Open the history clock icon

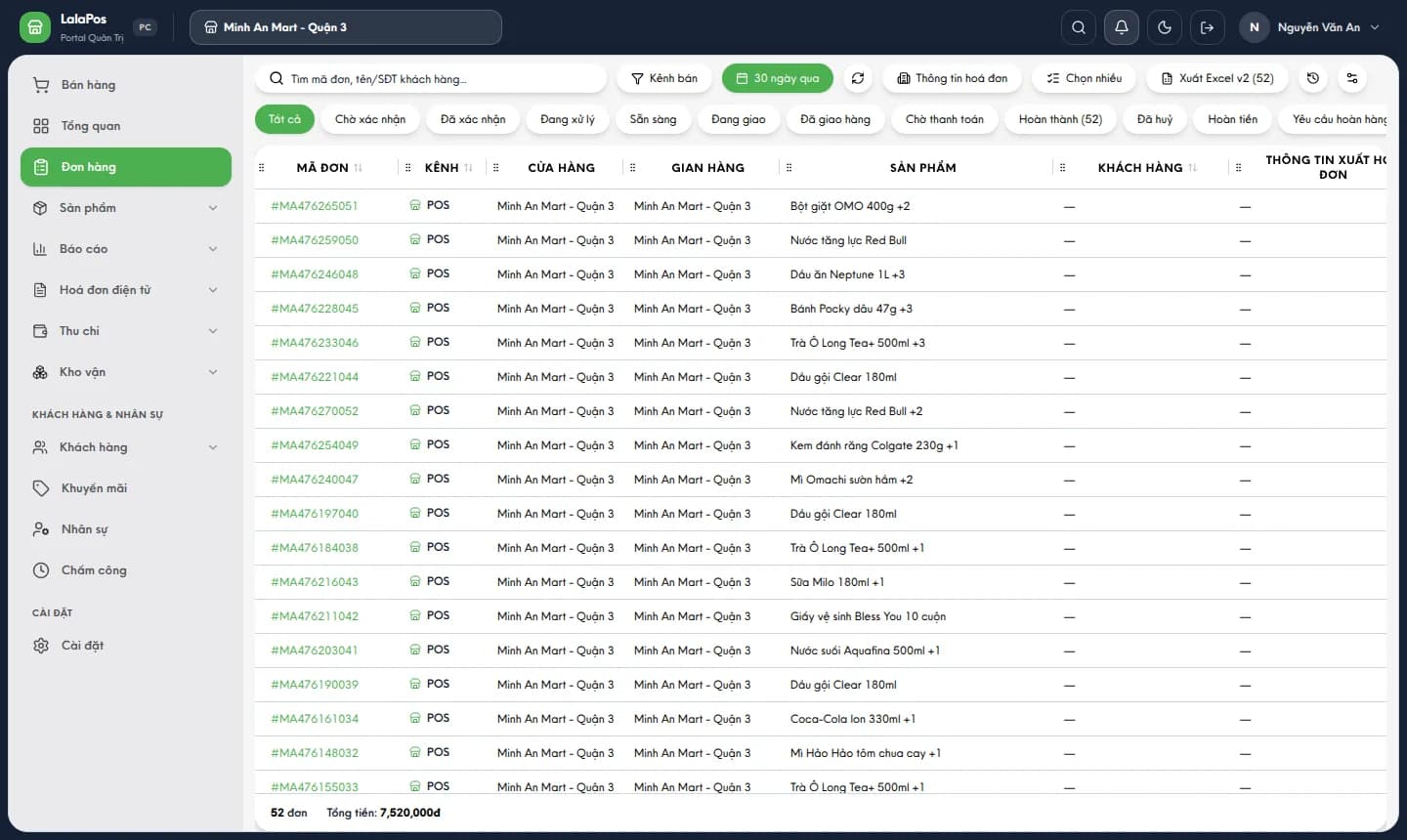click(x=1313, y=78)
